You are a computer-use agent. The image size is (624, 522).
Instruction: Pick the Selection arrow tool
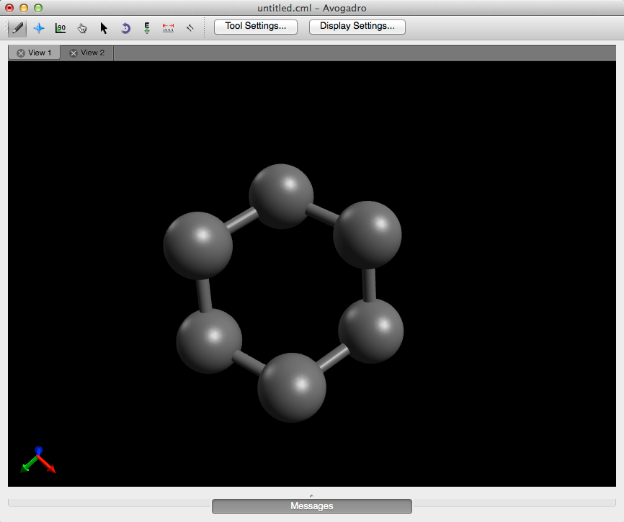point(104,28)
